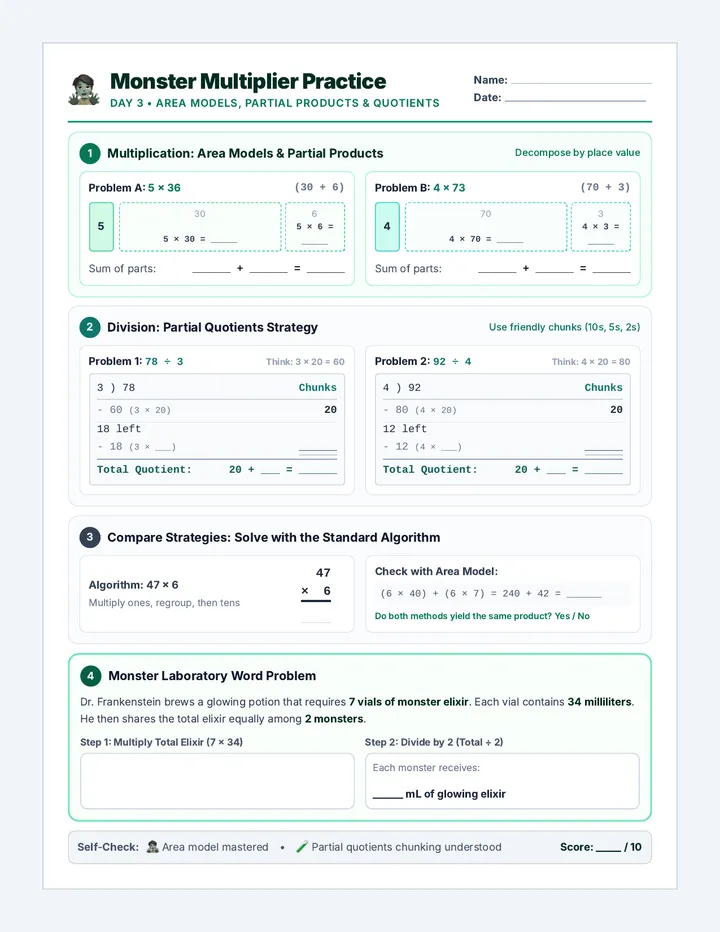
Task: Click 'Sum of parts:' label in Problem B
Action: click(x=408, y=269)
